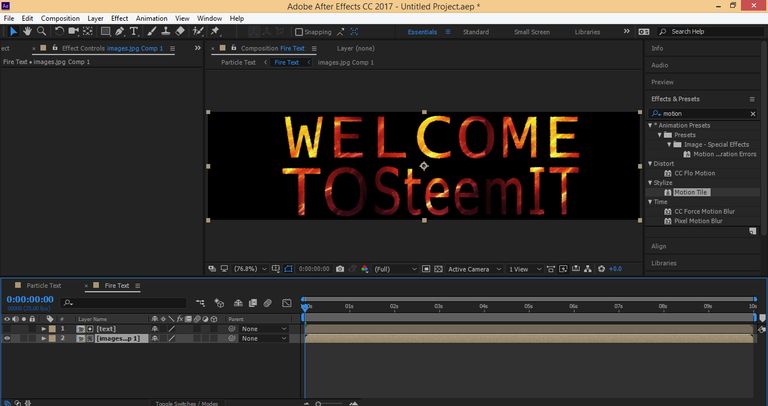Hide the [images...p 1] layer visibility
The height and width of the screenshot is (406, 768).
pos(7,338)
